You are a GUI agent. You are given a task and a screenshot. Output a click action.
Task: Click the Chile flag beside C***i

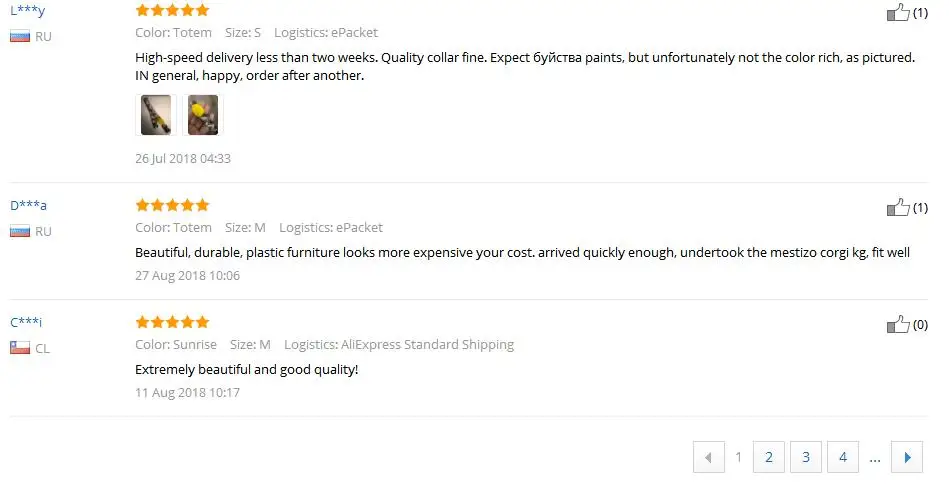pos(19,348)
